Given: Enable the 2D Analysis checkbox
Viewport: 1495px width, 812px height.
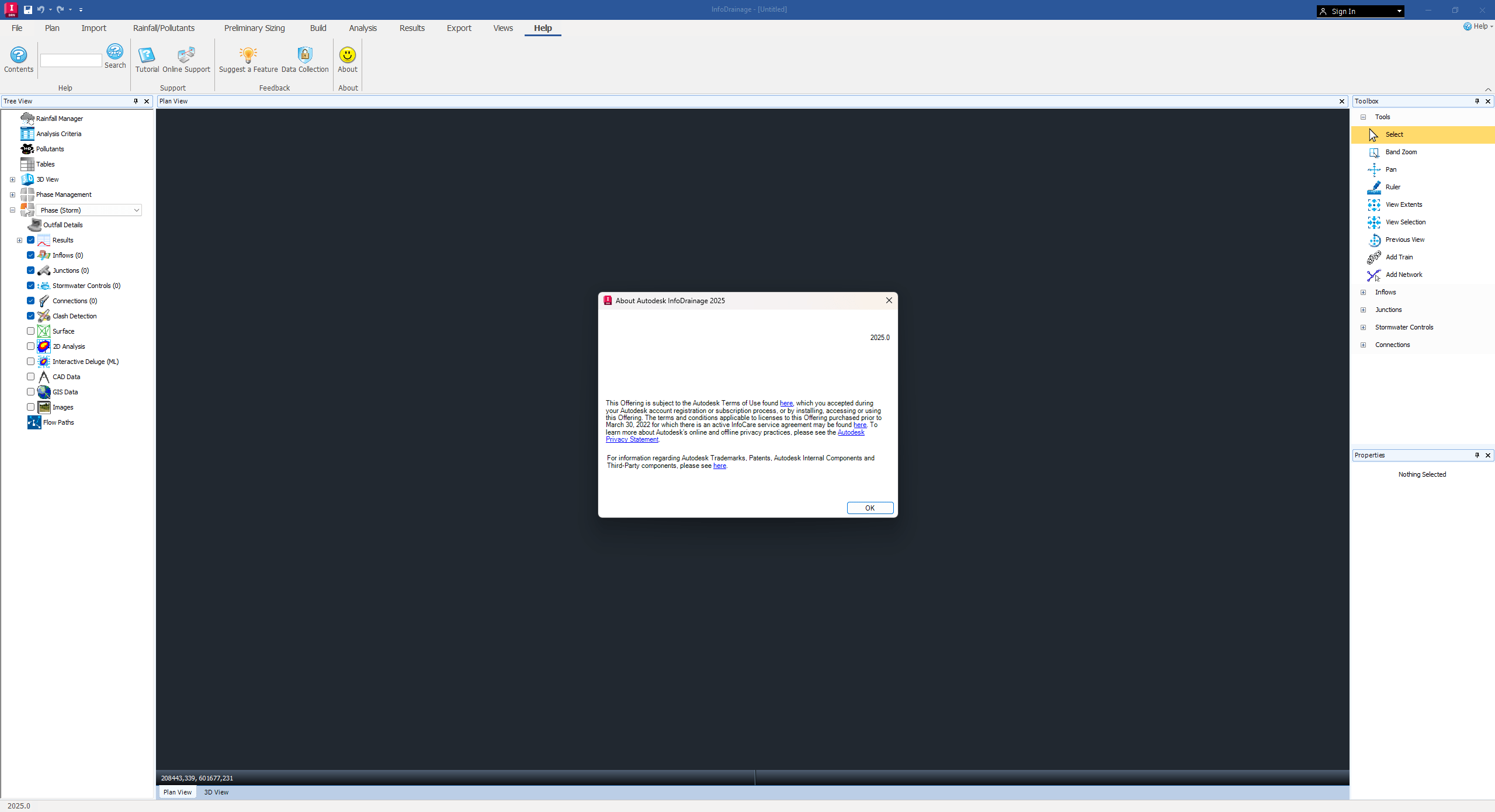Looking at the screenshot, I should pyautogui.click(x=31, y=346).
